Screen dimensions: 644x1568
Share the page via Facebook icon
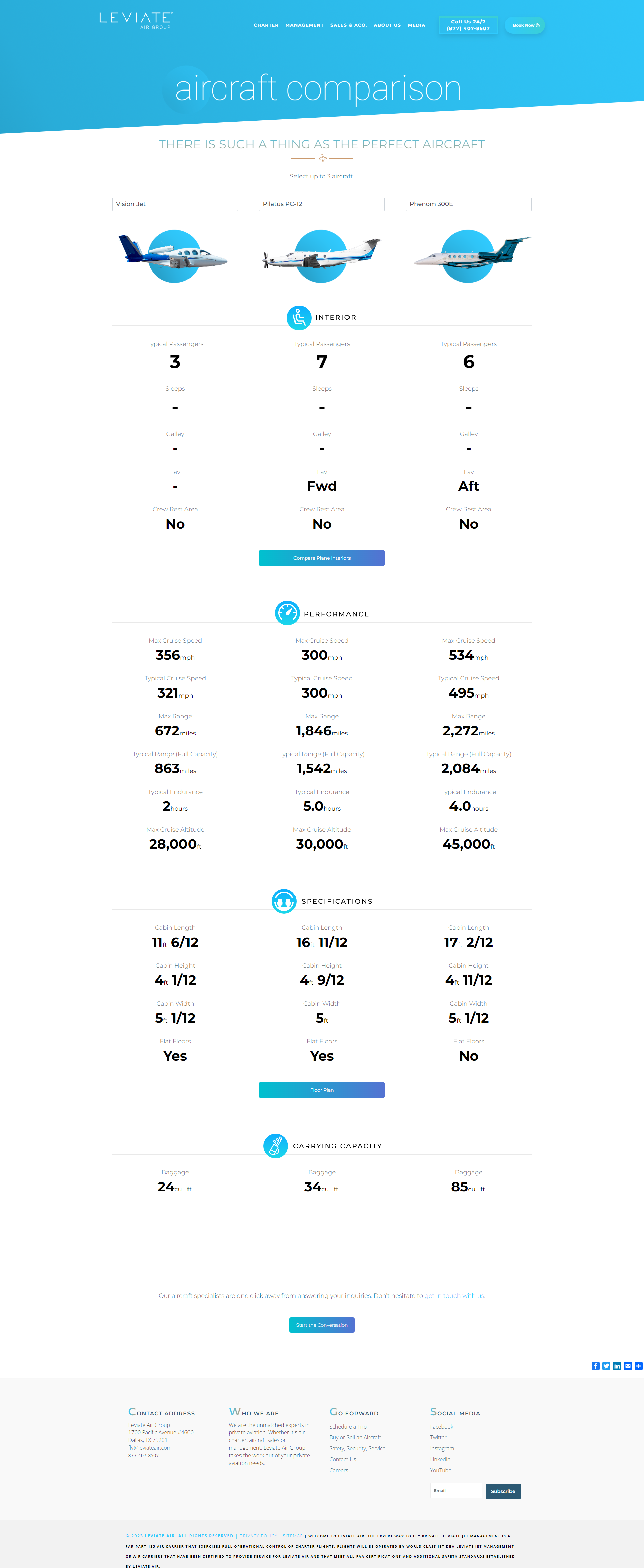click(x=596, y=1366)
